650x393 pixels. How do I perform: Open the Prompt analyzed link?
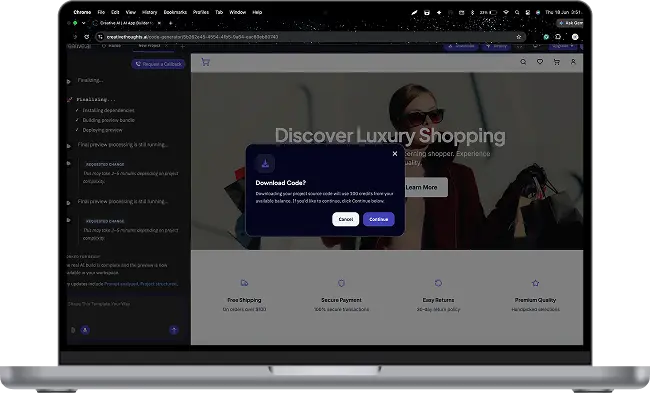point(121,284)
